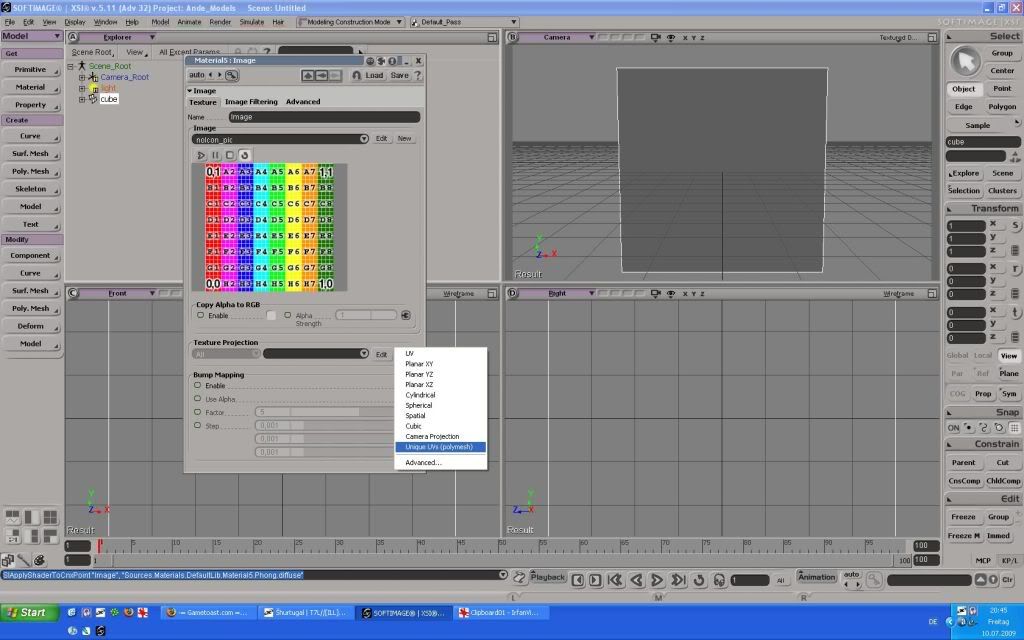1024x640 pixels.
Task: Click the Primitive button in Get panel
Action: [31, 69]
